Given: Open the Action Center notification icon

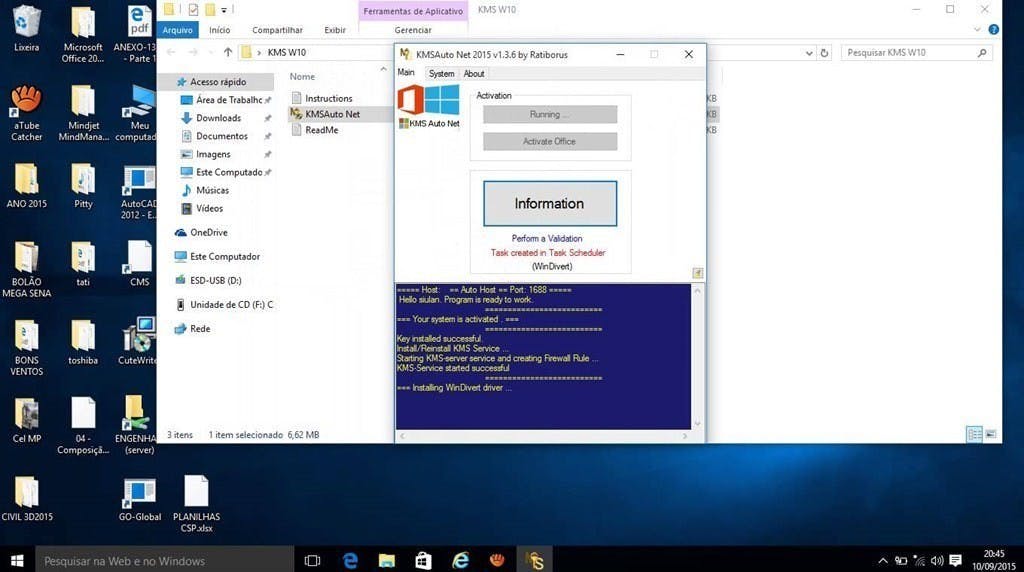Looking at the screenshot, I should pyautogui.click(x=955, y=560).
